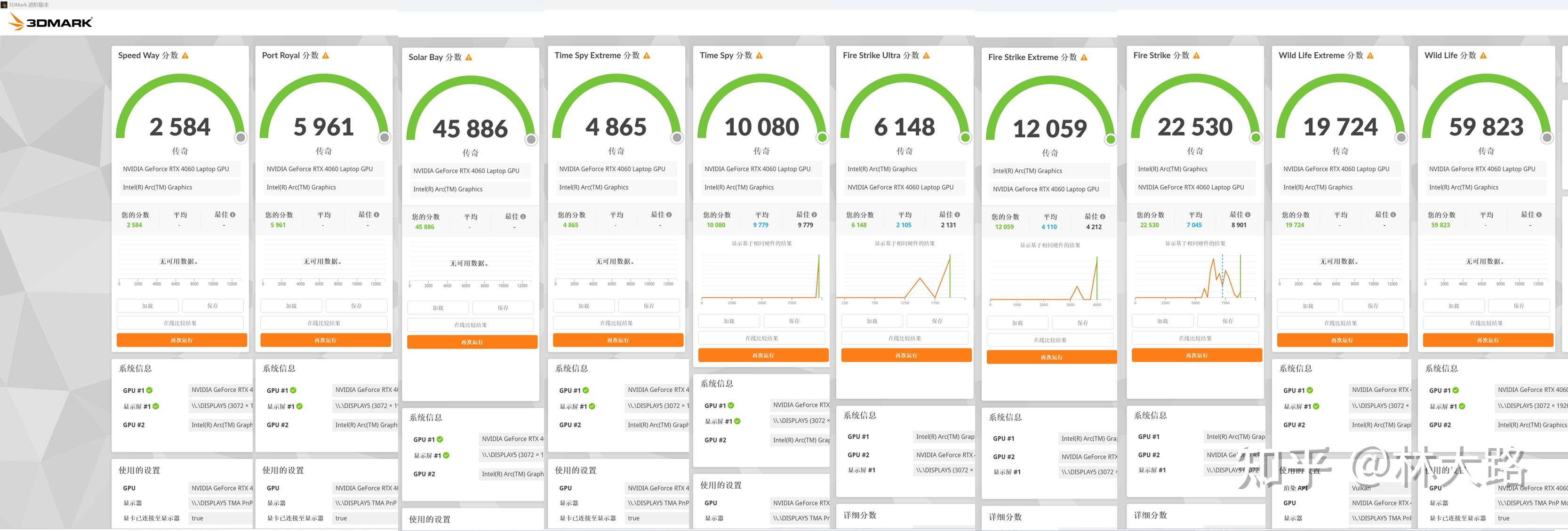Click the average value 2 105 in Fire Strike Ultra card
The image size is (1568, 531).
coord(904,225)
